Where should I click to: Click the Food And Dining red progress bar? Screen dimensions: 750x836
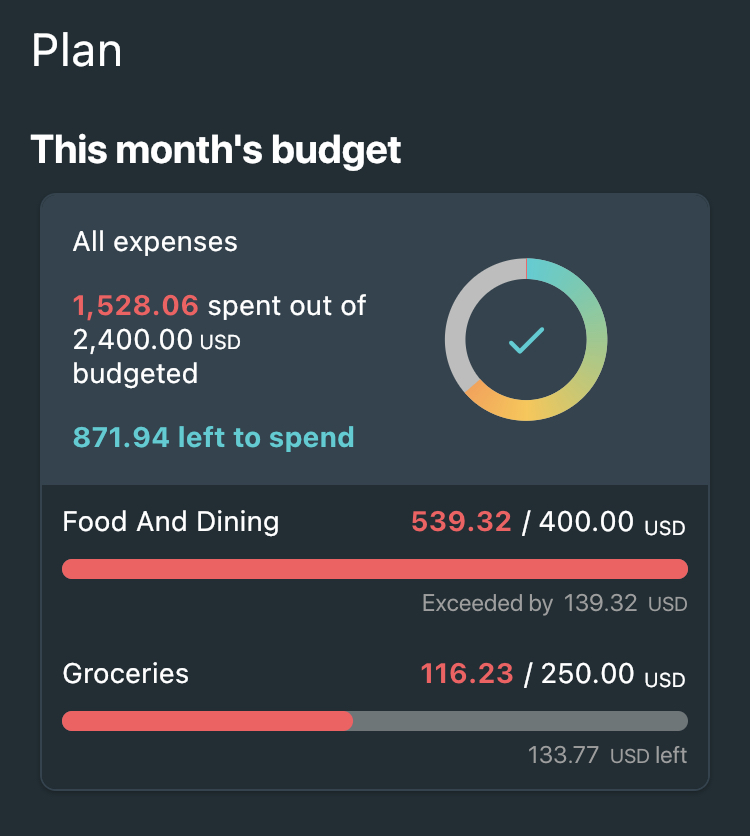coord(375,569)
